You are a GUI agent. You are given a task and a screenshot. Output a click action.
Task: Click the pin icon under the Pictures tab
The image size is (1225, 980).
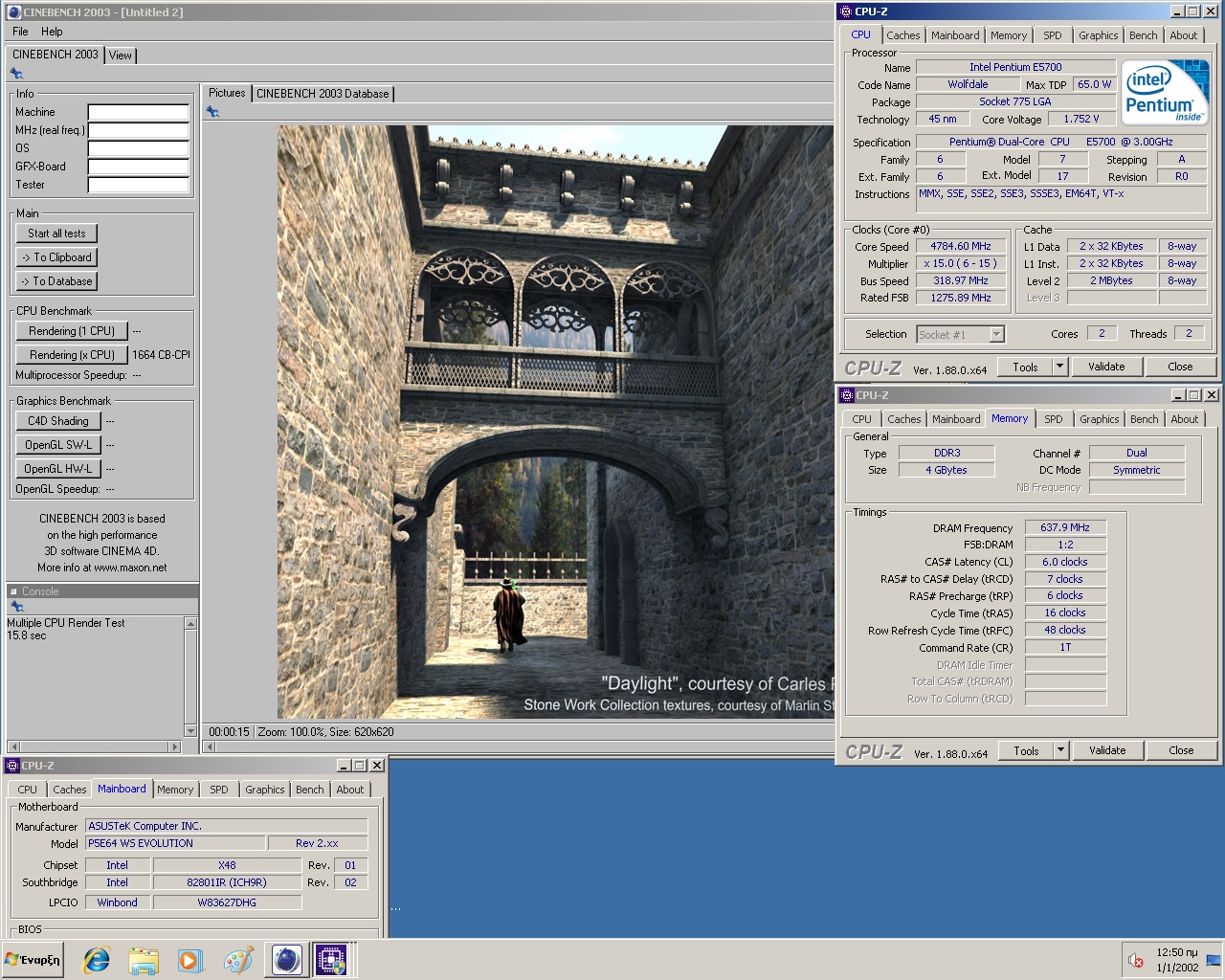click(x=212, y=112)
